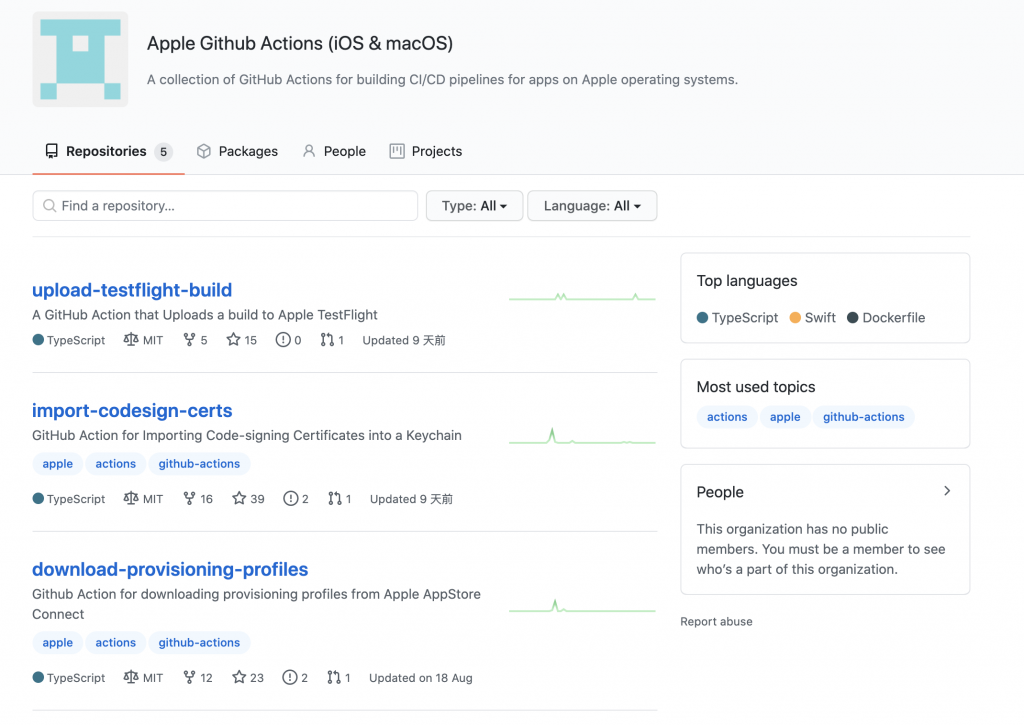Click the organization avatar image
Viewport: 1024px width, 725px height.
click(x=80, y=59)
